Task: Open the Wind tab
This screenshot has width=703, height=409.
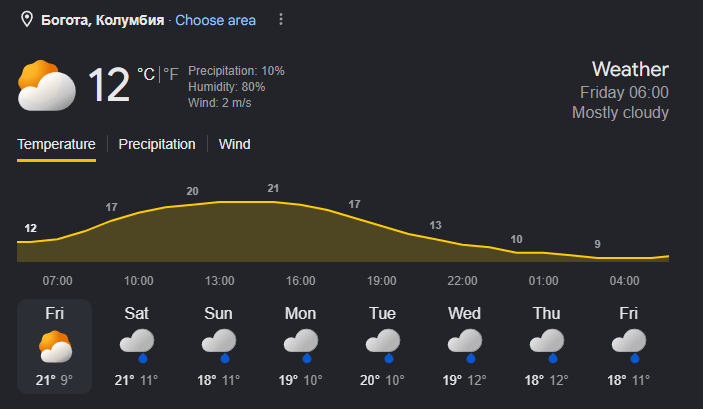Action: pyautogui.click(x=234, y=144)
